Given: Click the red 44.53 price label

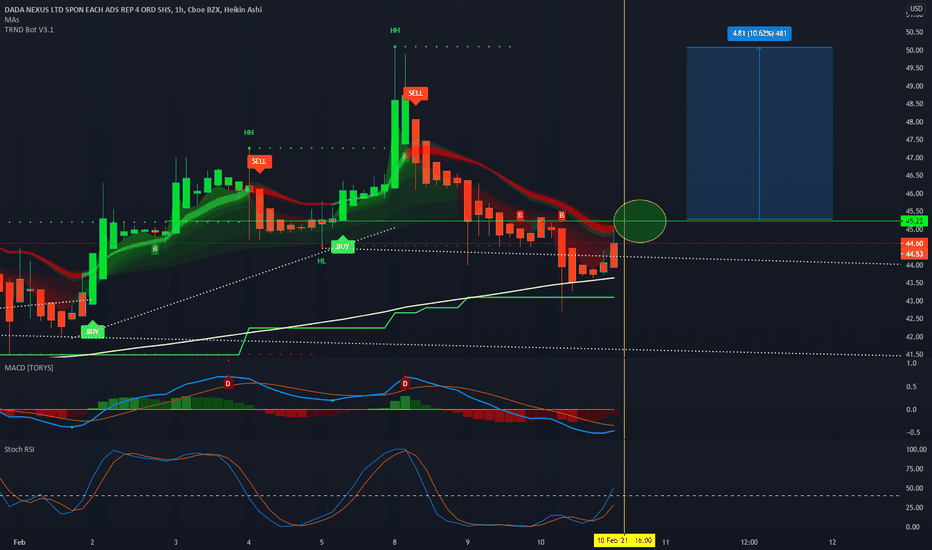Looking at the screenshot, I should 914,254.
